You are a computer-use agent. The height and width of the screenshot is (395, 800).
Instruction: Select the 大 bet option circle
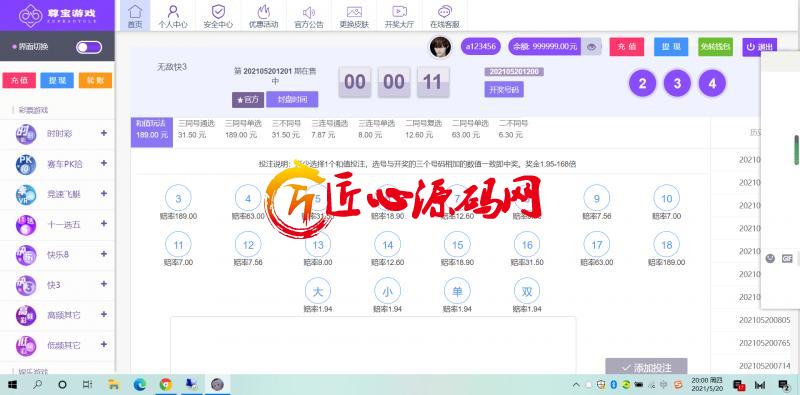click(x=318, y=292)
